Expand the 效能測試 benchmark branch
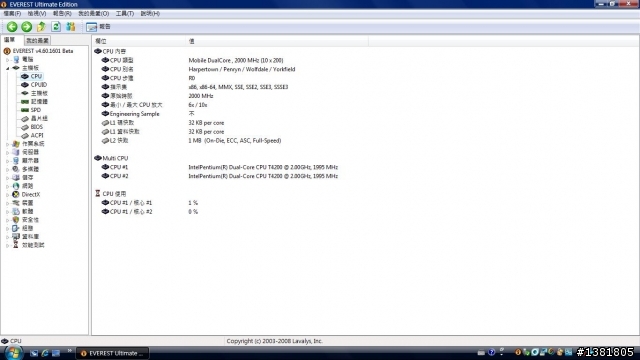The height and width of the screenshot is (360, 640). 7,245
